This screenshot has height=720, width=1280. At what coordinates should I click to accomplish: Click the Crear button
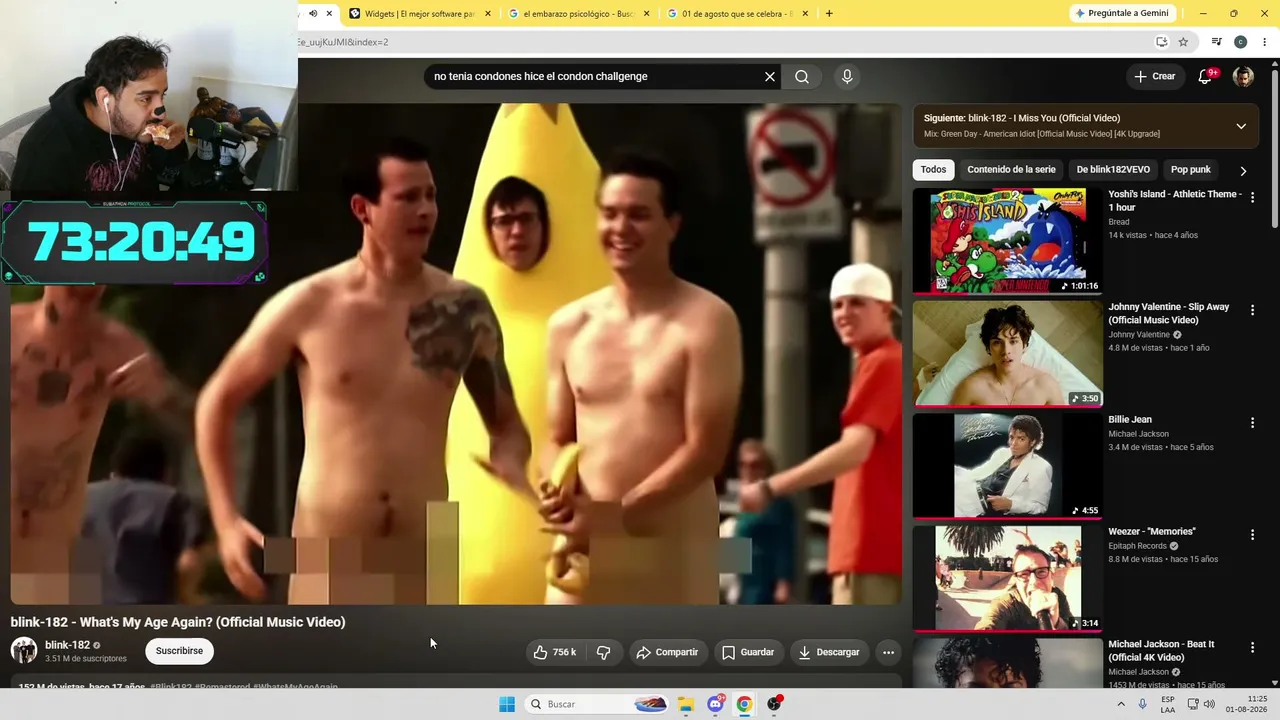point(1155,77)
